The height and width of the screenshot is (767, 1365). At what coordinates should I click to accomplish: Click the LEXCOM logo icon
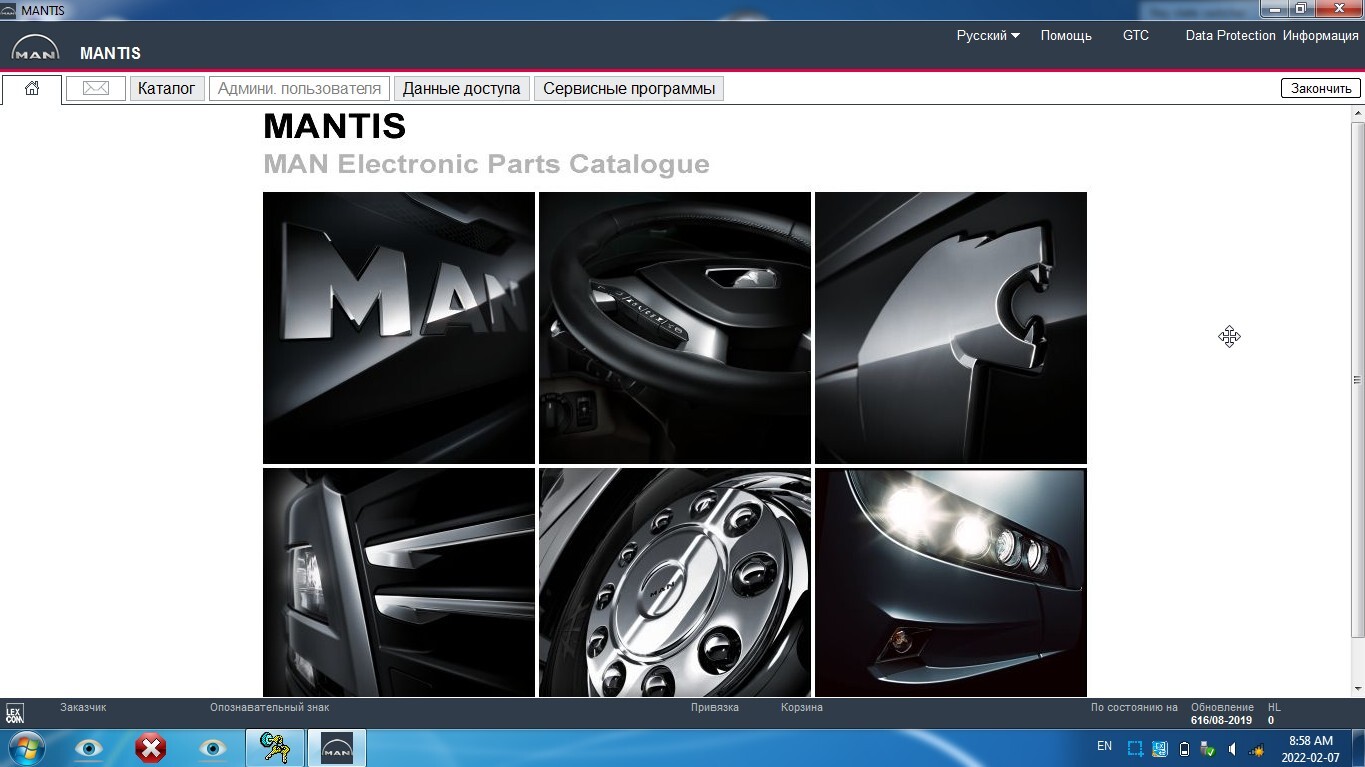tap(14, 713)
